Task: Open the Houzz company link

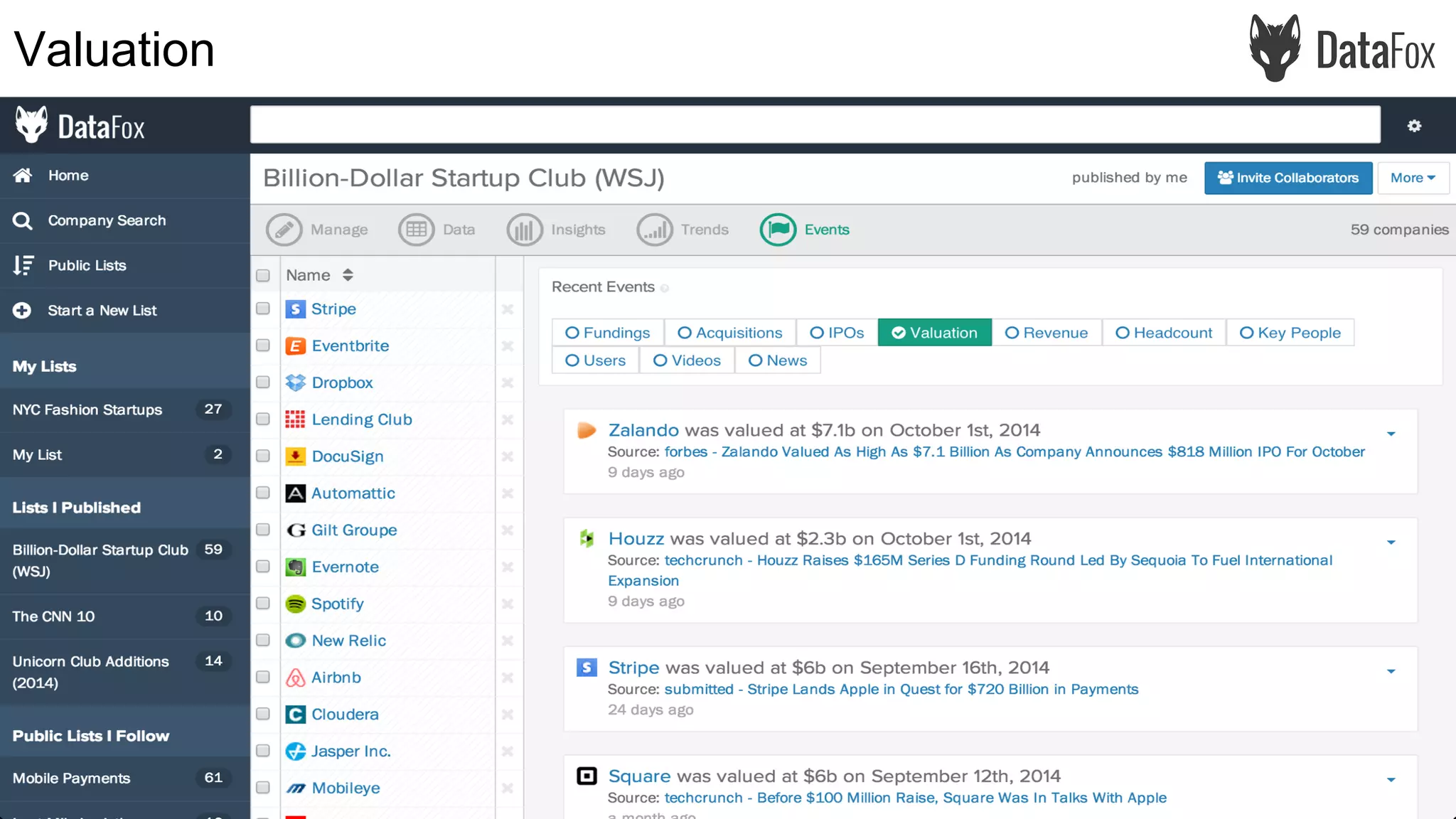Action: click(636, 539)
